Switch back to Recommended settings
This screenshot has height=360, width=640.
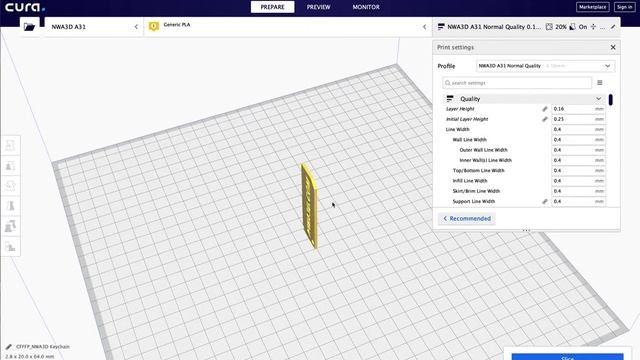[x=467, y=218]
